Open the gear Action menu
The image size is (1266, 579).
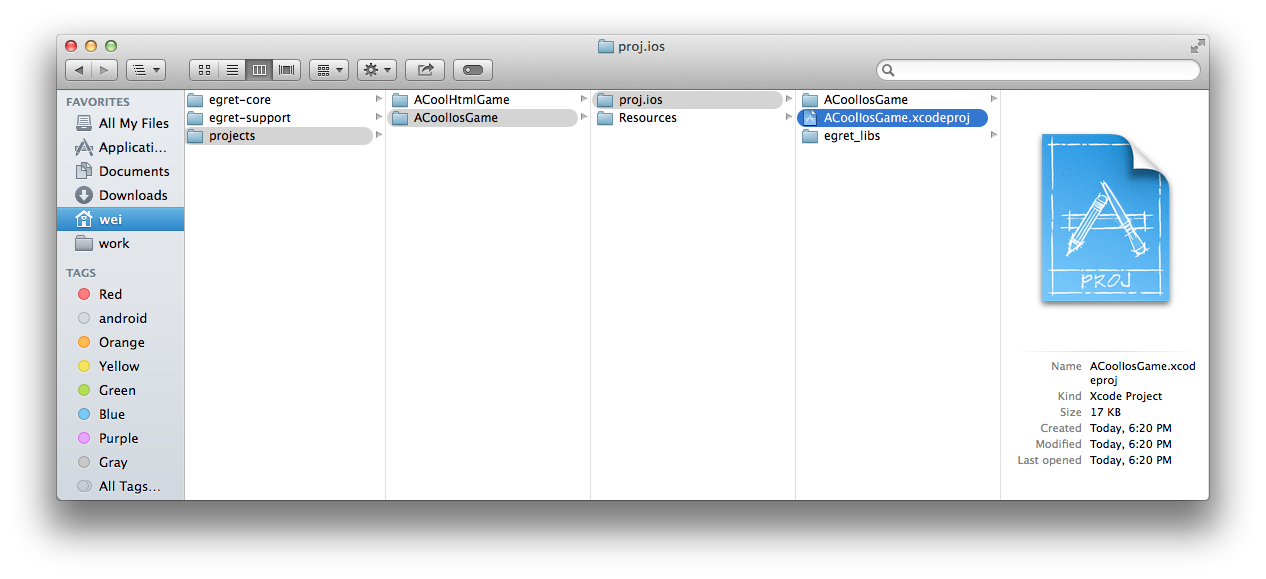click(x=377, y=70)
